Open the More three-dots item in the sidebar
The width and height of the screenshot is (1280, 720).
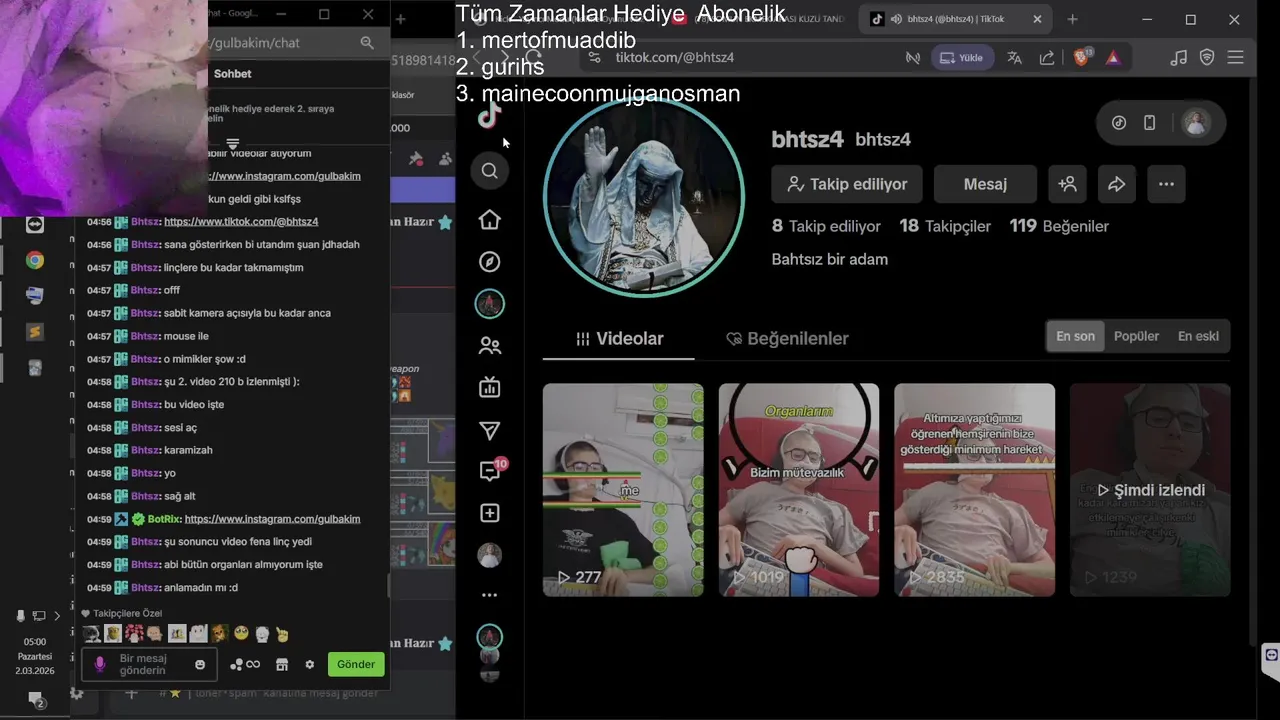[x=489, y=595]
